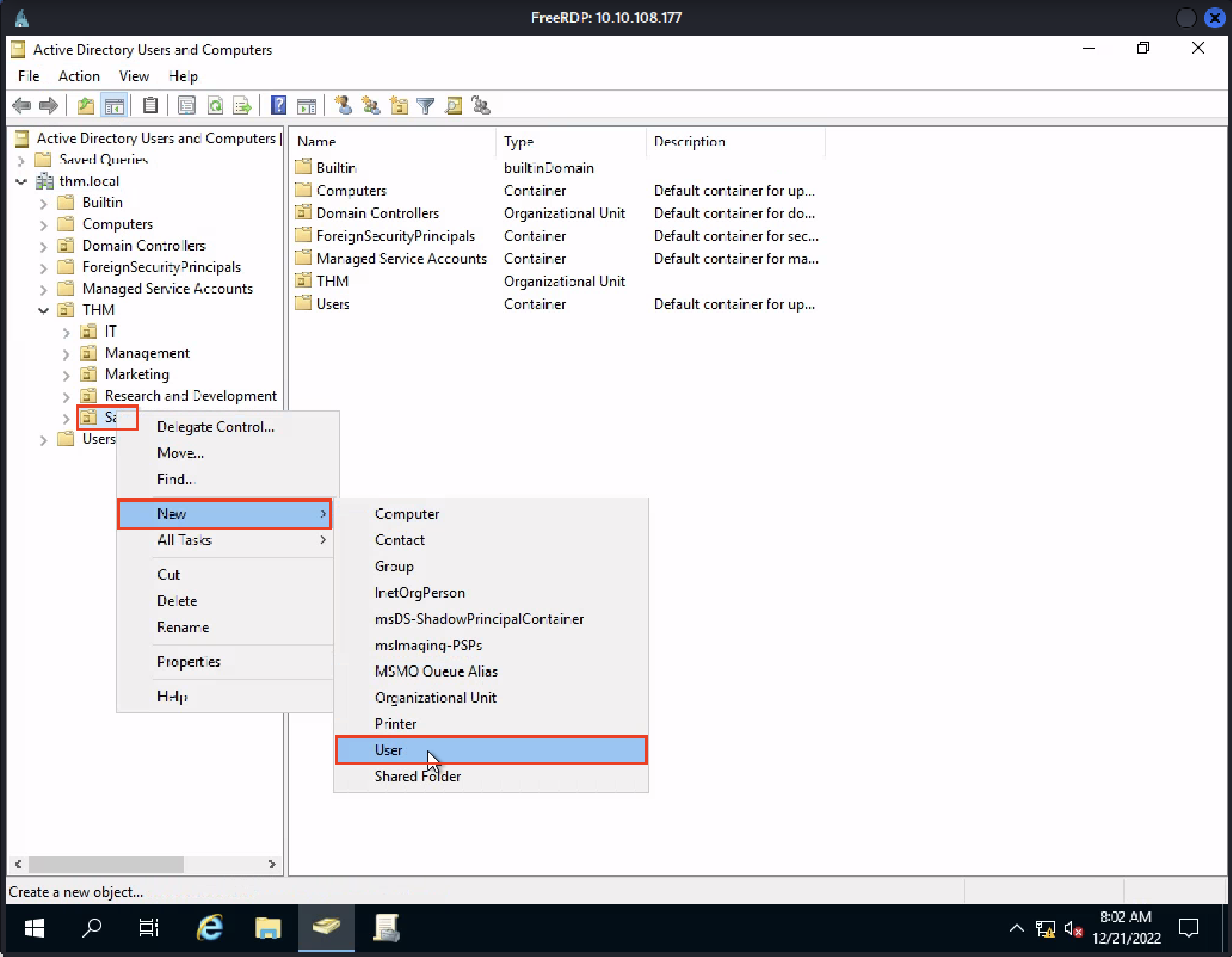Toggle Show/Hide Action Pane icon
1232x957 pixels.
(306, 105)
